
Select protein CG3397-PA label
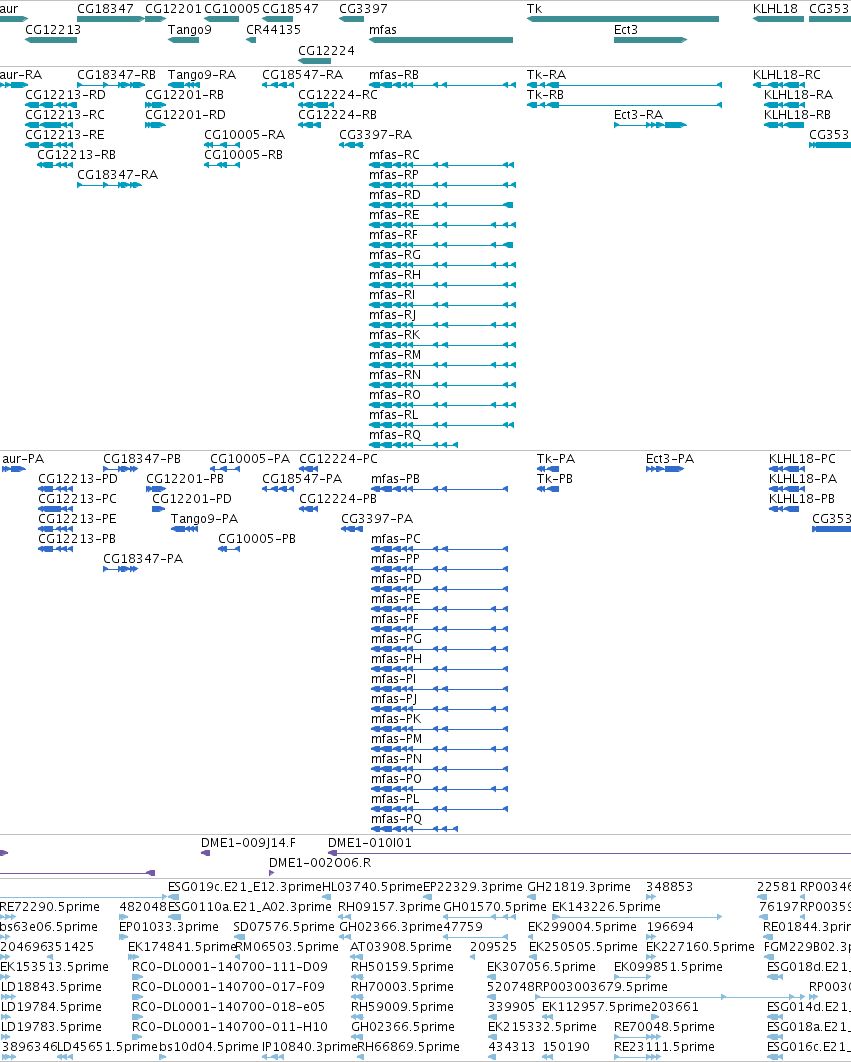click(x=377, y=519)
